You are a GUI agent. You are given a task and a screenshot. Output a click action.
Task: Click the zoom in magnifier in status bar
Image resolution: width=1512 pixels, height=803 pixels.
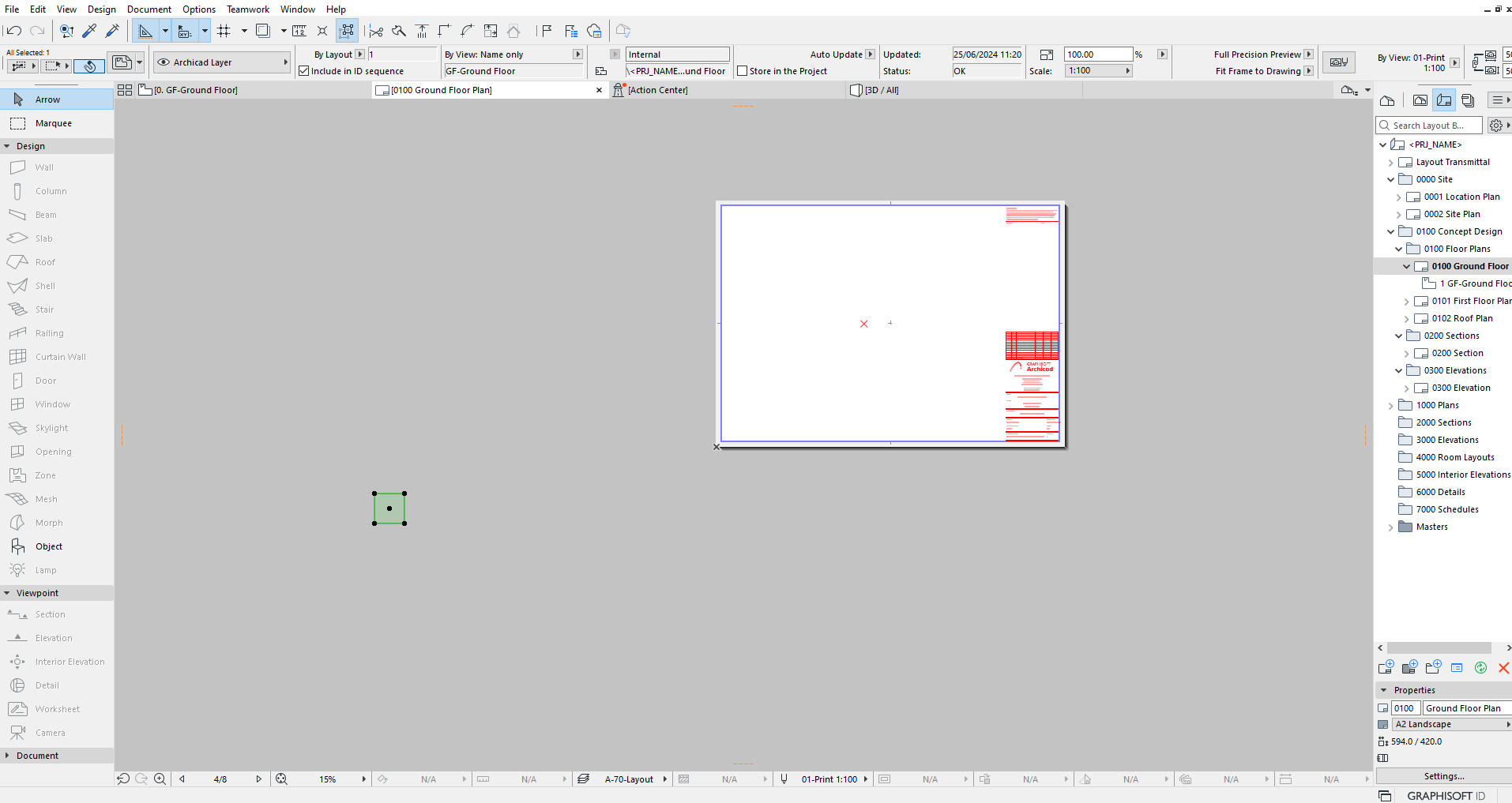click(160, 779)
